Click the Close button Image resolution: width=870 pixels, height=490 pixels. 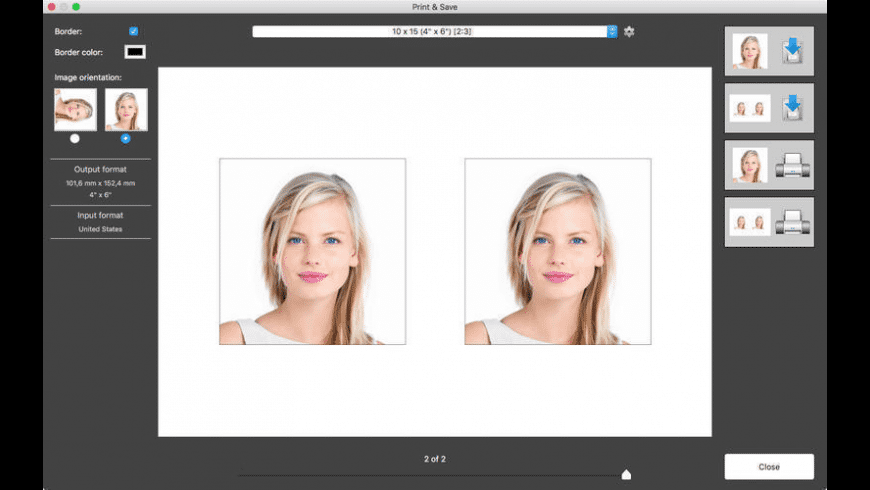point(769,467)
